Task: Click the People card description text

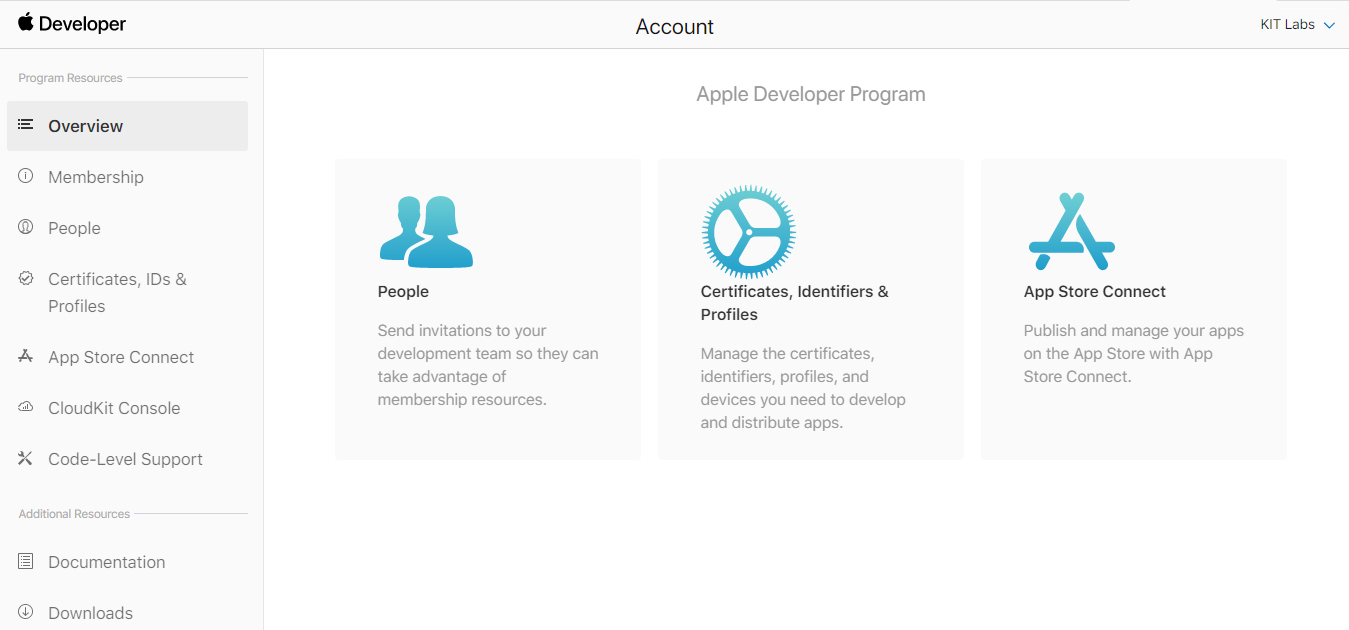Action: [x=488, y=365]
